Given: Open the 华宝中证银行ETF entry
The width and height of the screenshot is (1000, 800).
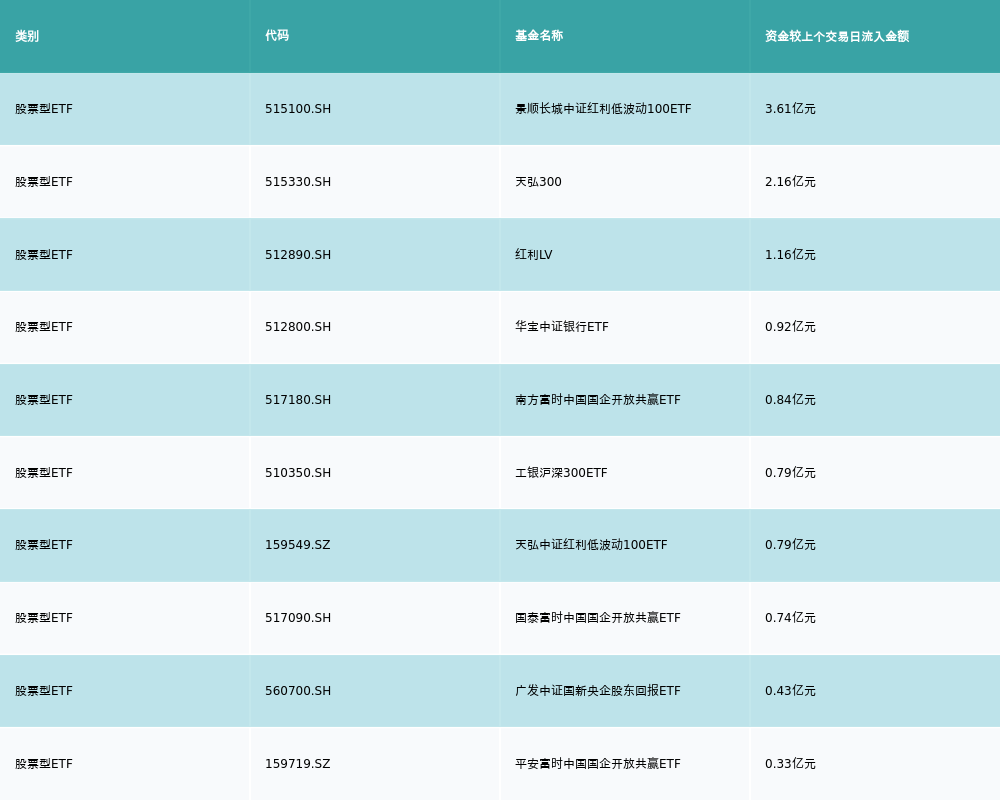Looking at the screenshot, I should pyautogui.click(x=561, y=327).
